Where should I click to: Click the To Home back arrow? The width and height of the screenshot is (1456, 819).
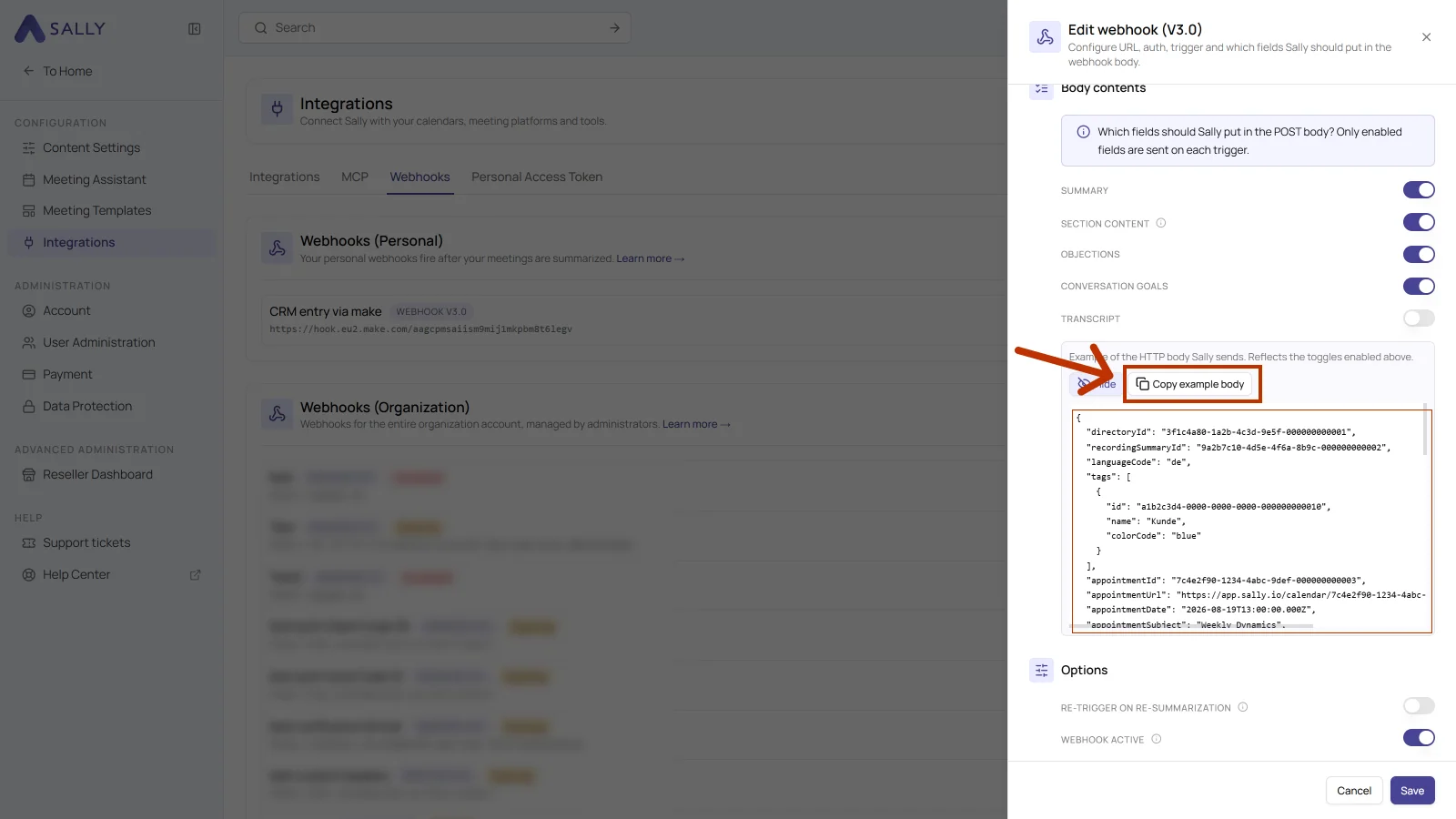pyautogui.click(x=28, y=71)
